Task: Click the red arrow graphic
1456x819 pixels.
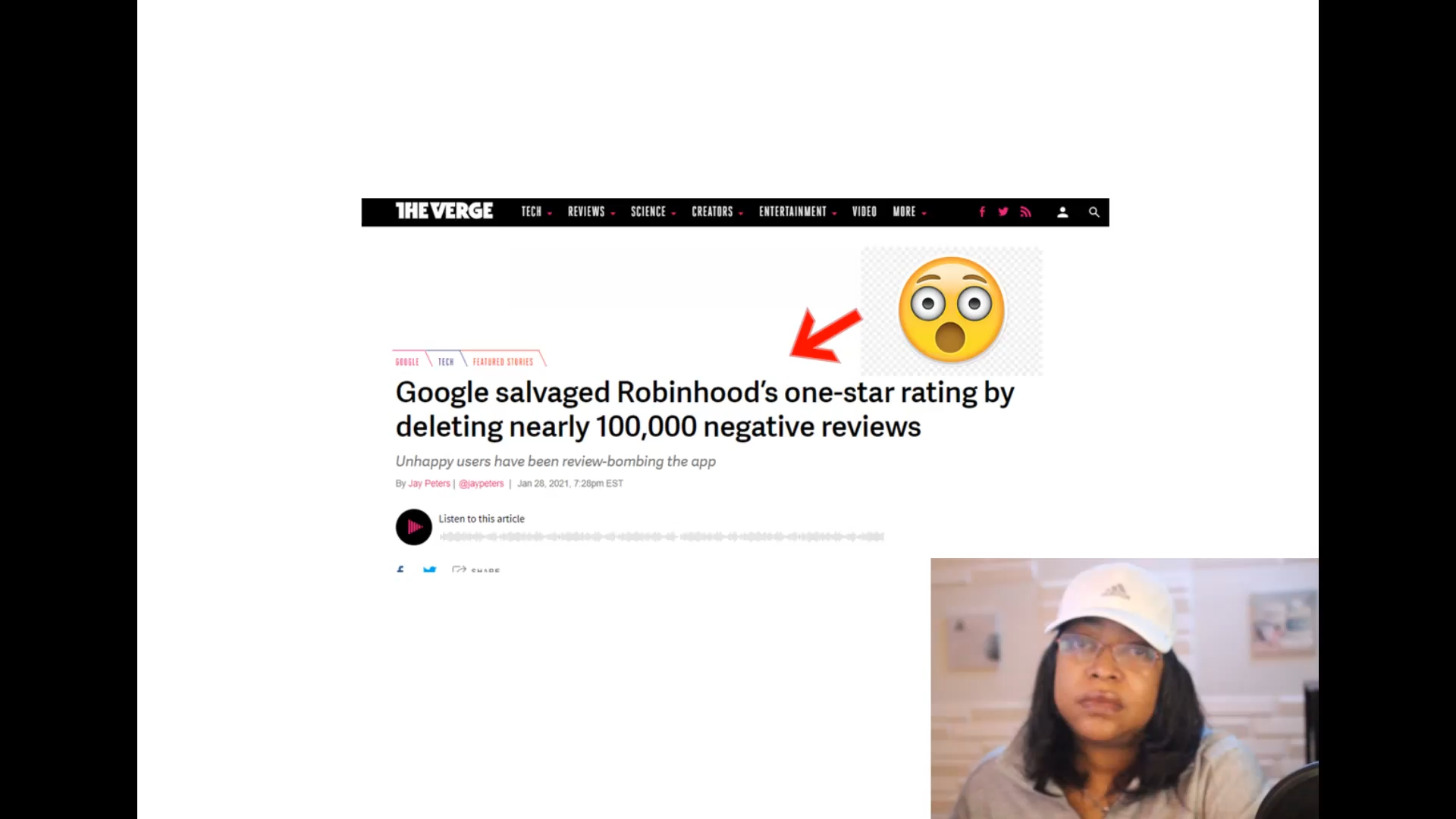Action: tap(826, 334)
